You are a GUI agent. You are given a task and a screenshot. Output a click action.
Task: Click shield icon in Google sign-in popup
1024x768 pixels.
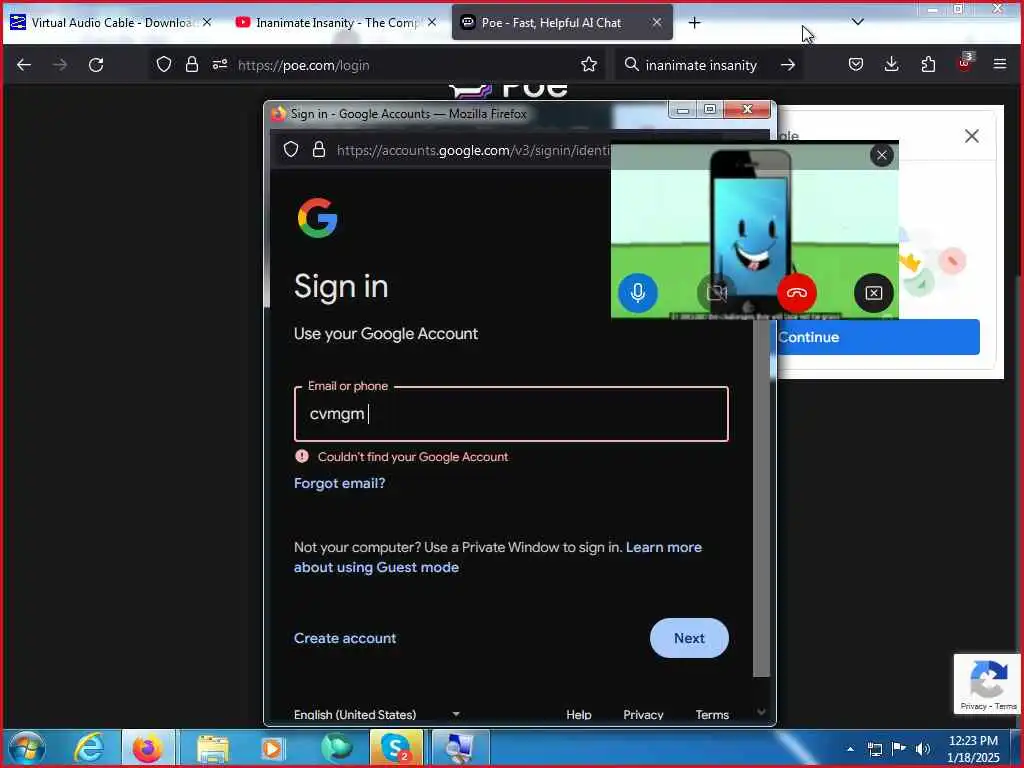(x=291, y=150)
